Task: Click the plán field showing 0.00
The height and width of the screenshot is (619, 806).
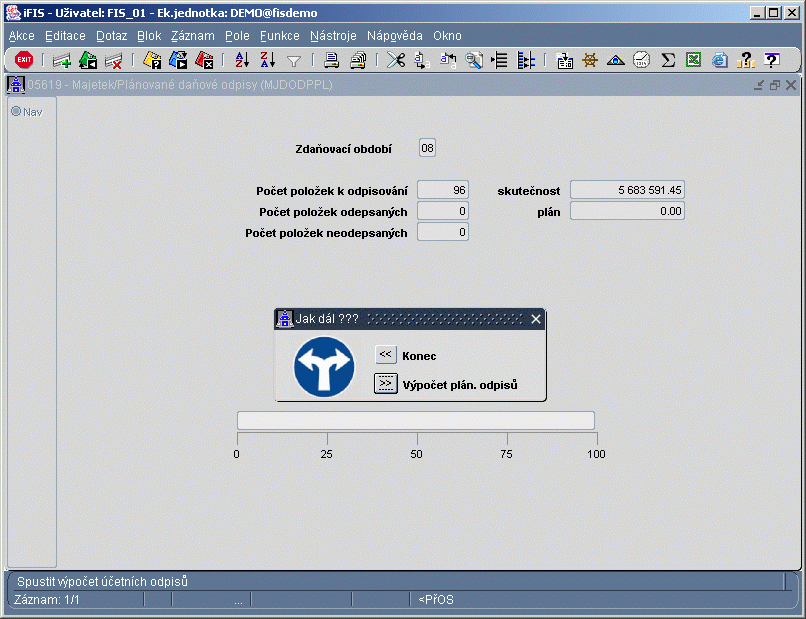Action: (x=627, y=211)
